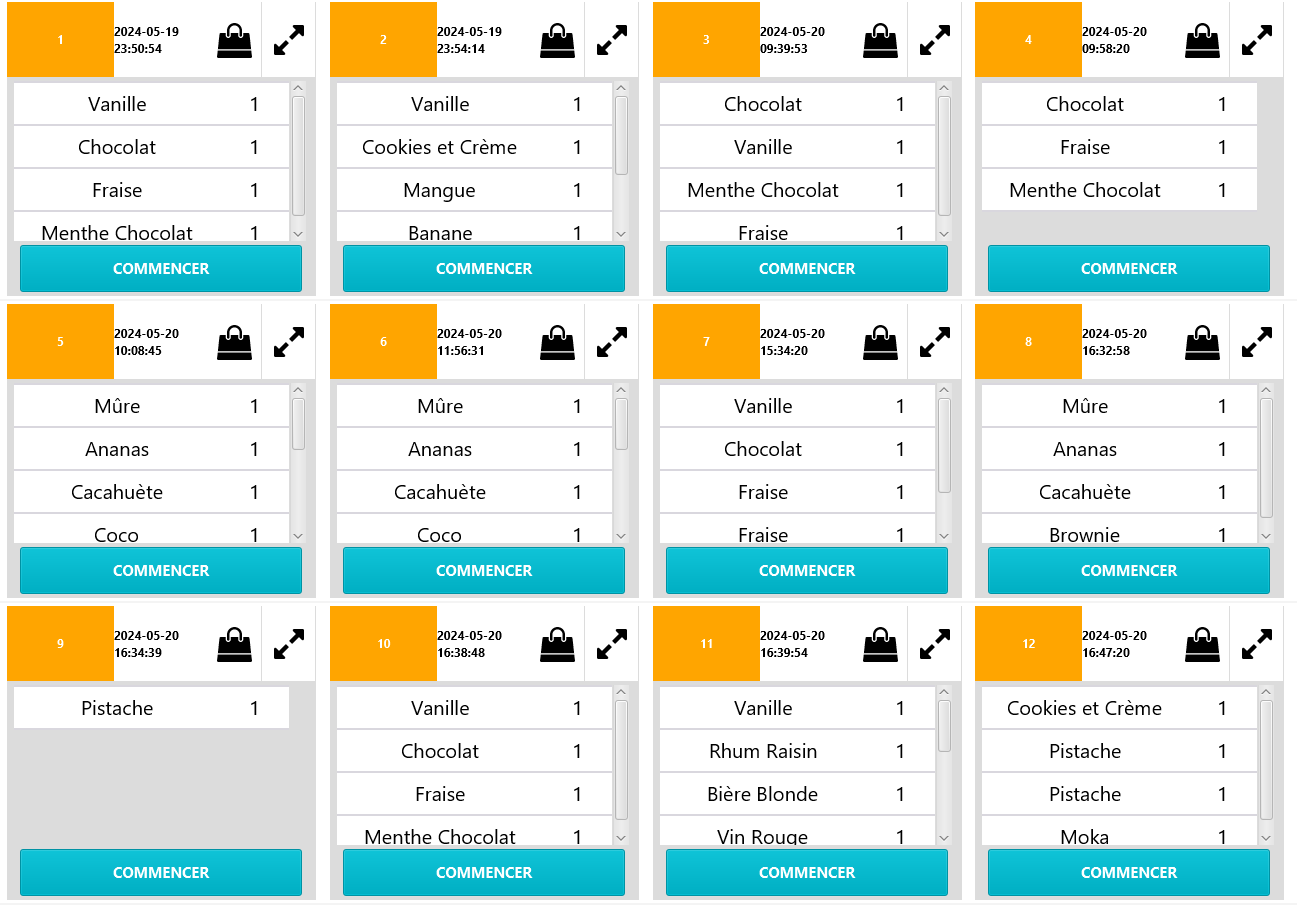Click the shopping bag icon on order 11
Screen dimensions: 1297x905
pyautogui.click(x=881, y=644)
